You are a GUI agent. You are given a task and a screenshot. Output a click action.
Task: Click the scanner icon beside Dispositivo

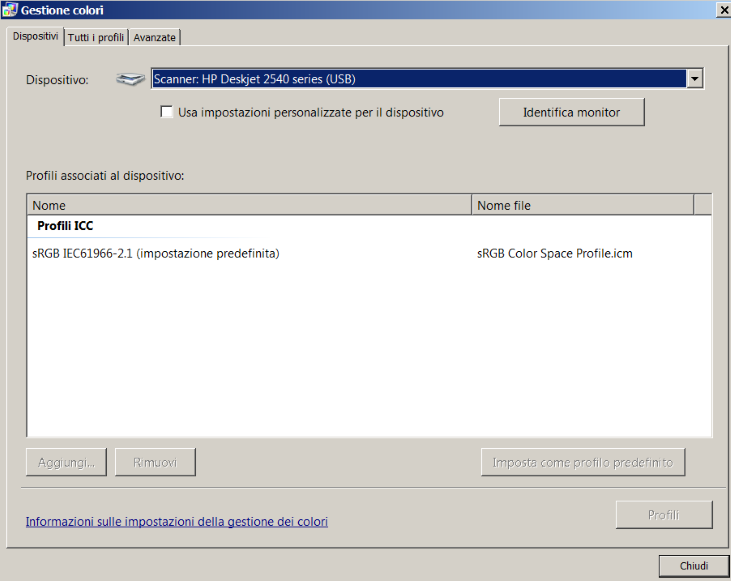click(x=129, y=79)
